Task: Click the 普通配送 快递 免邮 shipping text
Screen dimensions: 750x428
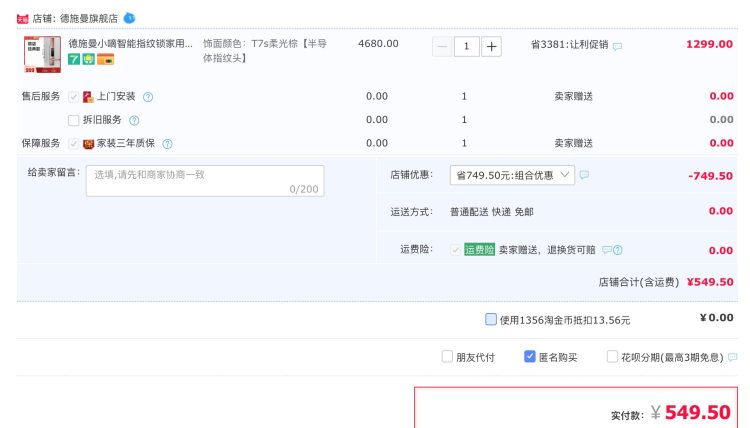Action: point(492,212)
